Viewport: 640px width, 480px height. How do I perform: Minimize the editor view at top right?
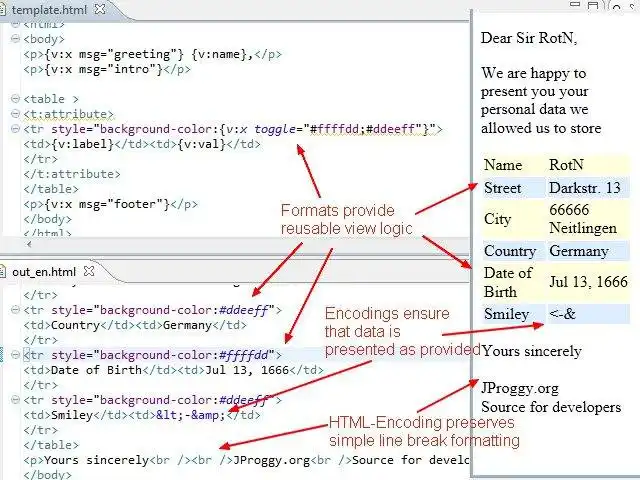(575, 4)
